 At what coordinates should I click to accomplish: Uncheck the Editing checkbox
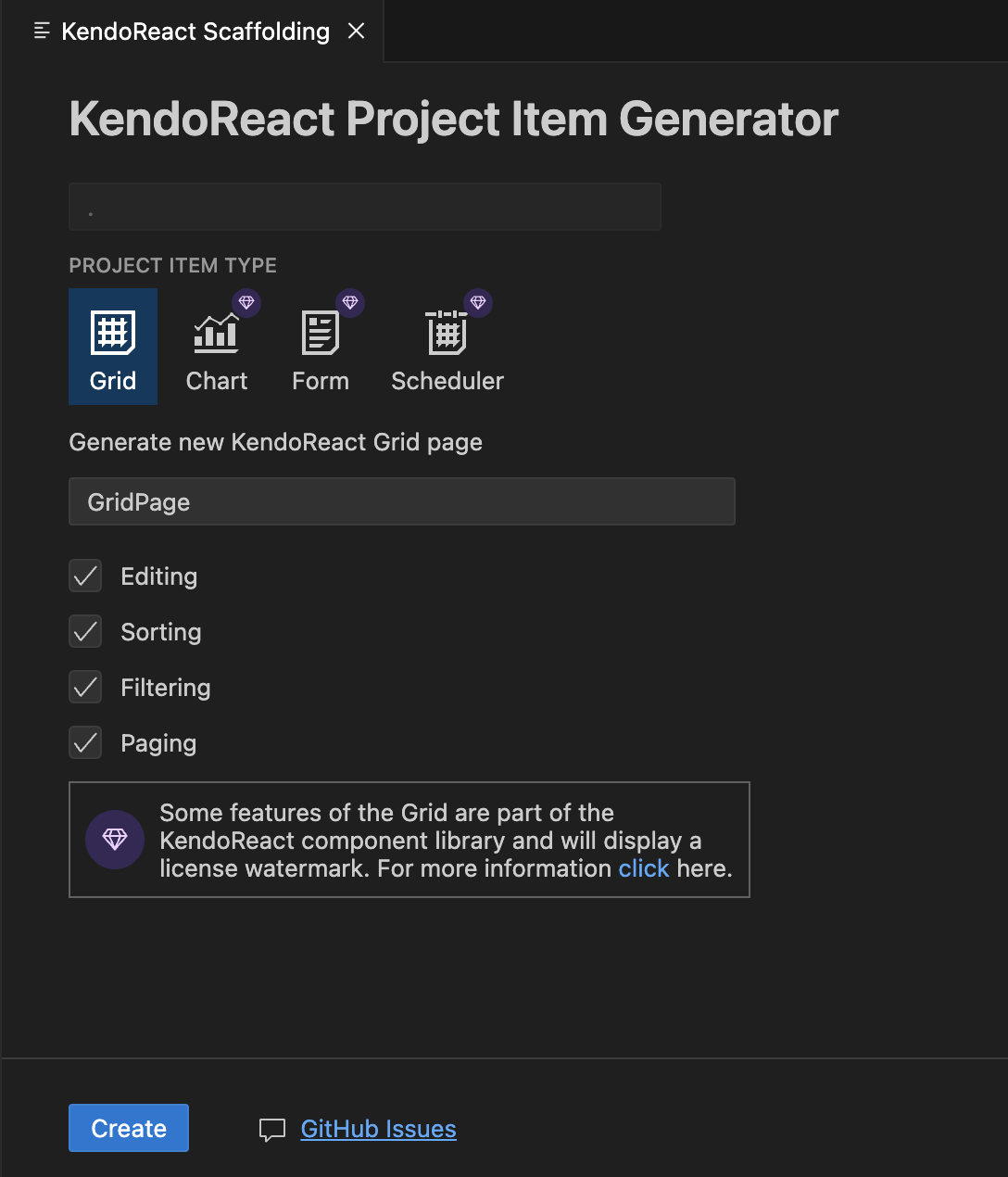[85, 576]
